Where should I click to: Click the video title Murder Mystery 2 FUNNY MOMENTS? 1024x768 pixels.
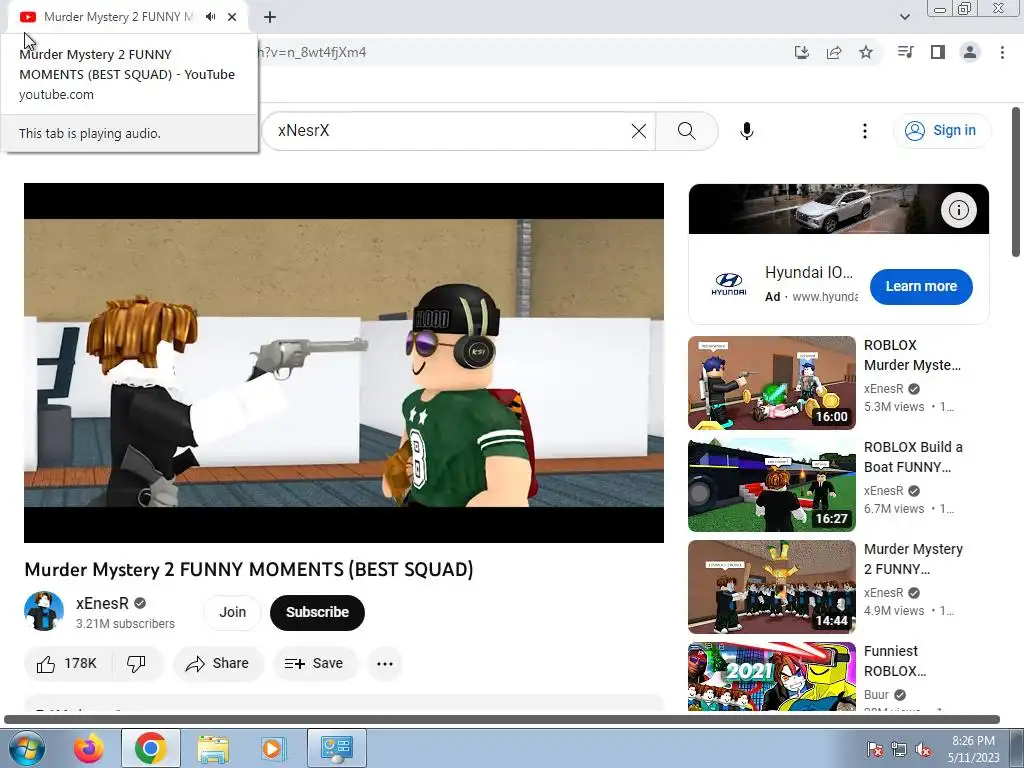(248, 569)
